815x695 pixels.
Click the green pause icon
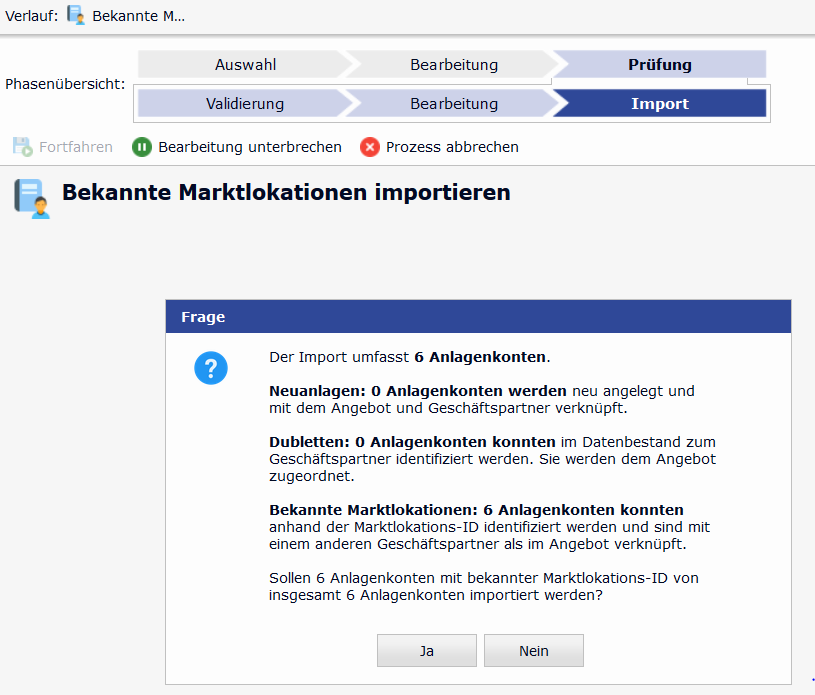pos(141,147)
